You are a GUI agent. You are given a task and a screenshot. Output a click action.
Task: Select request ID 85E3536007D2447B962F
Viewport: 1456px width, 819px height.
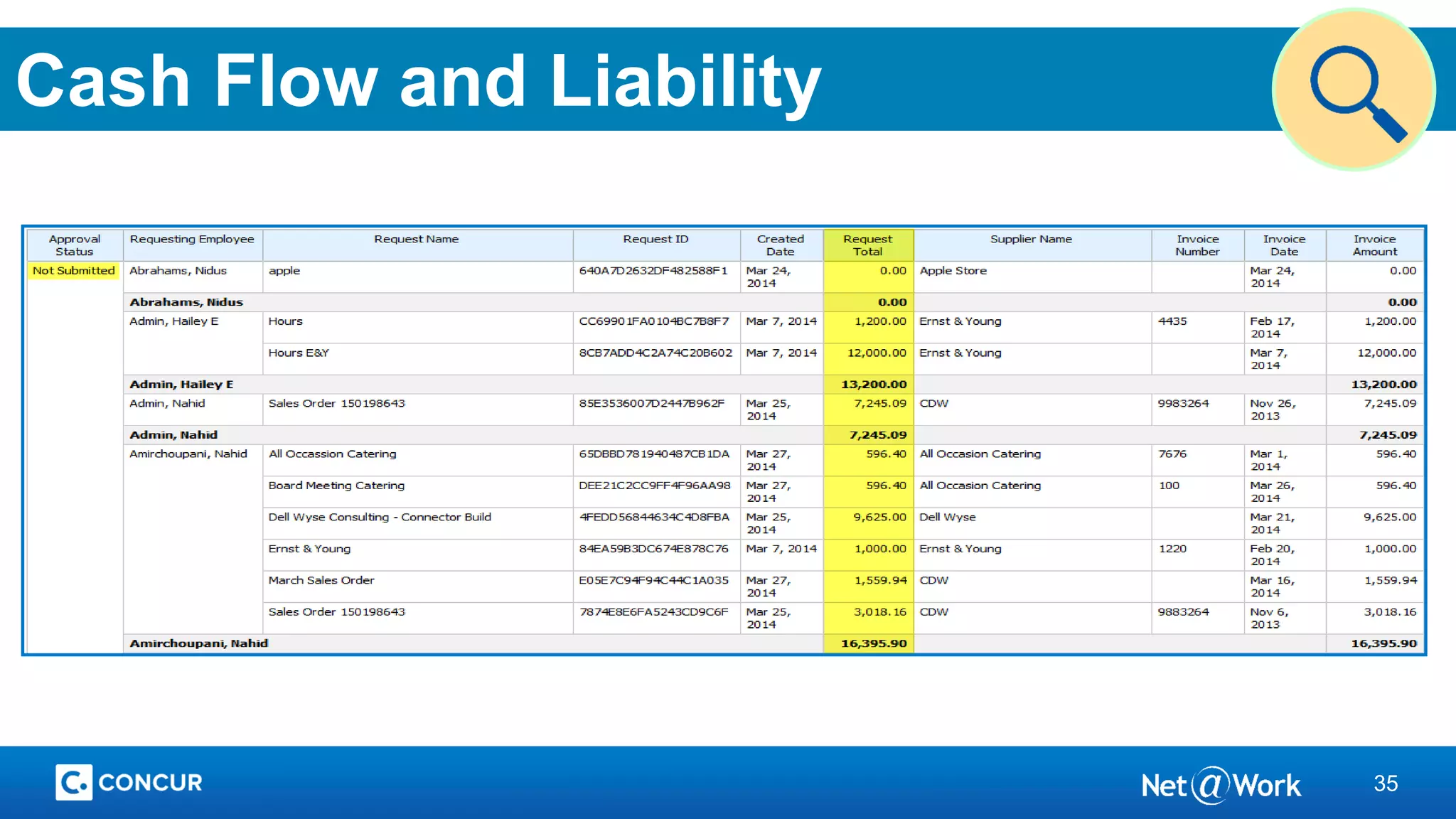[x=652, y=403]
